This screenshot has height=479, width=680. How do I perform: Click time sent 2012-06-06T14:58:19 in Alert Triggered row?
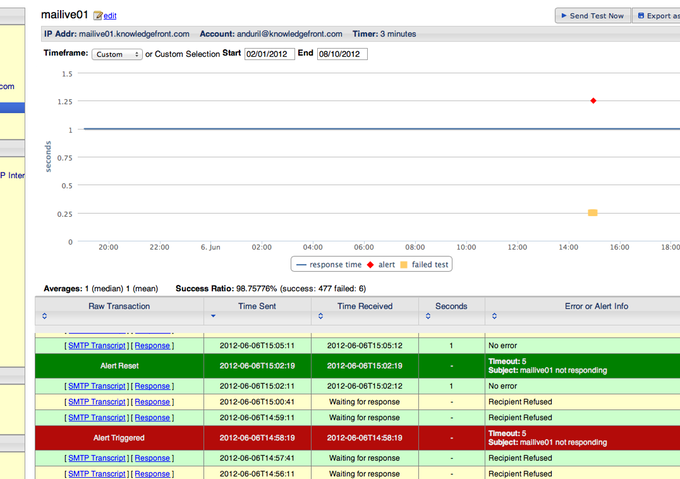point(257,438)
